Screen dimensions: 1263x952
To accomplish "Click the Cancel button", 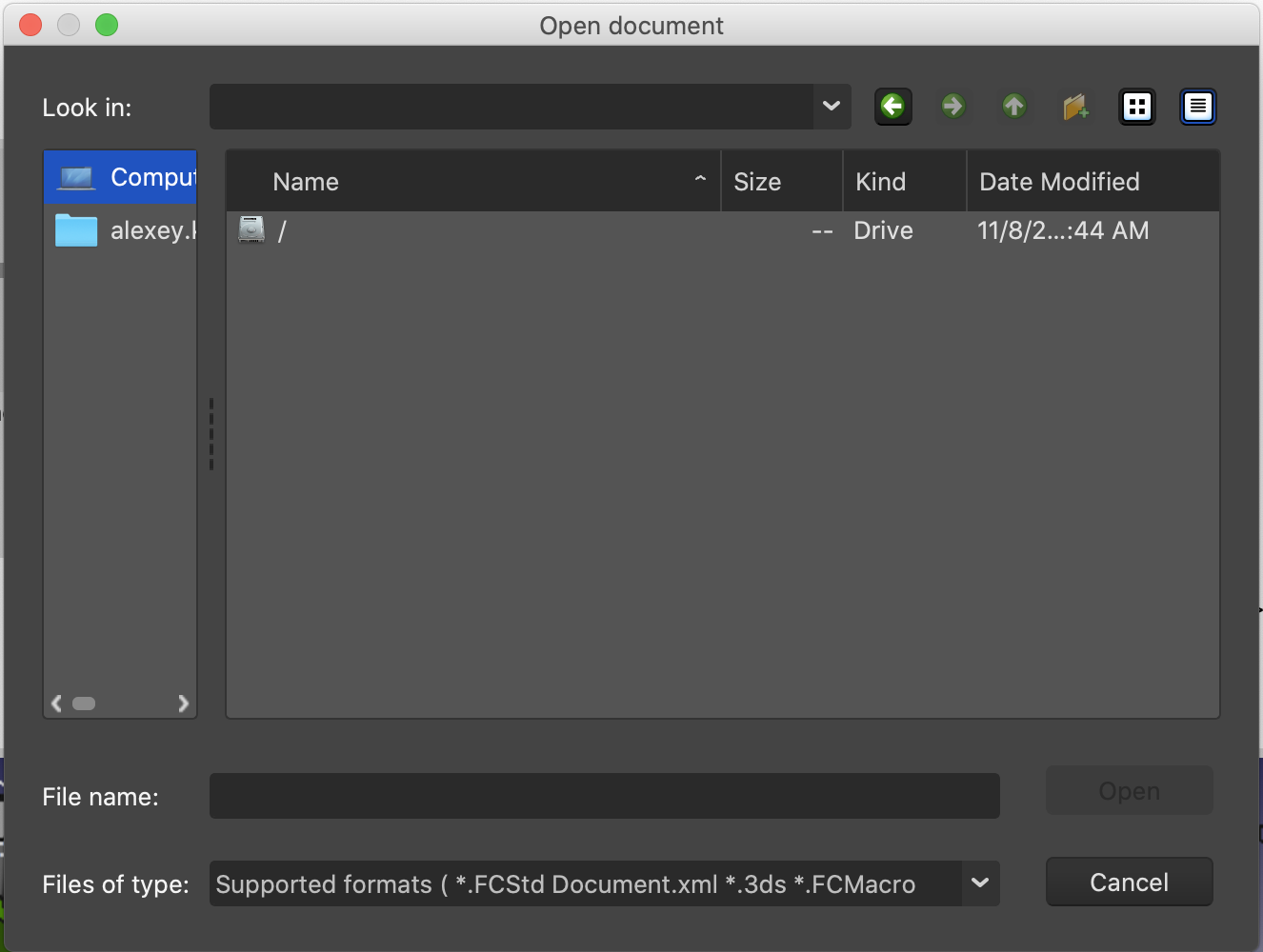I will tap(1129, 882).
